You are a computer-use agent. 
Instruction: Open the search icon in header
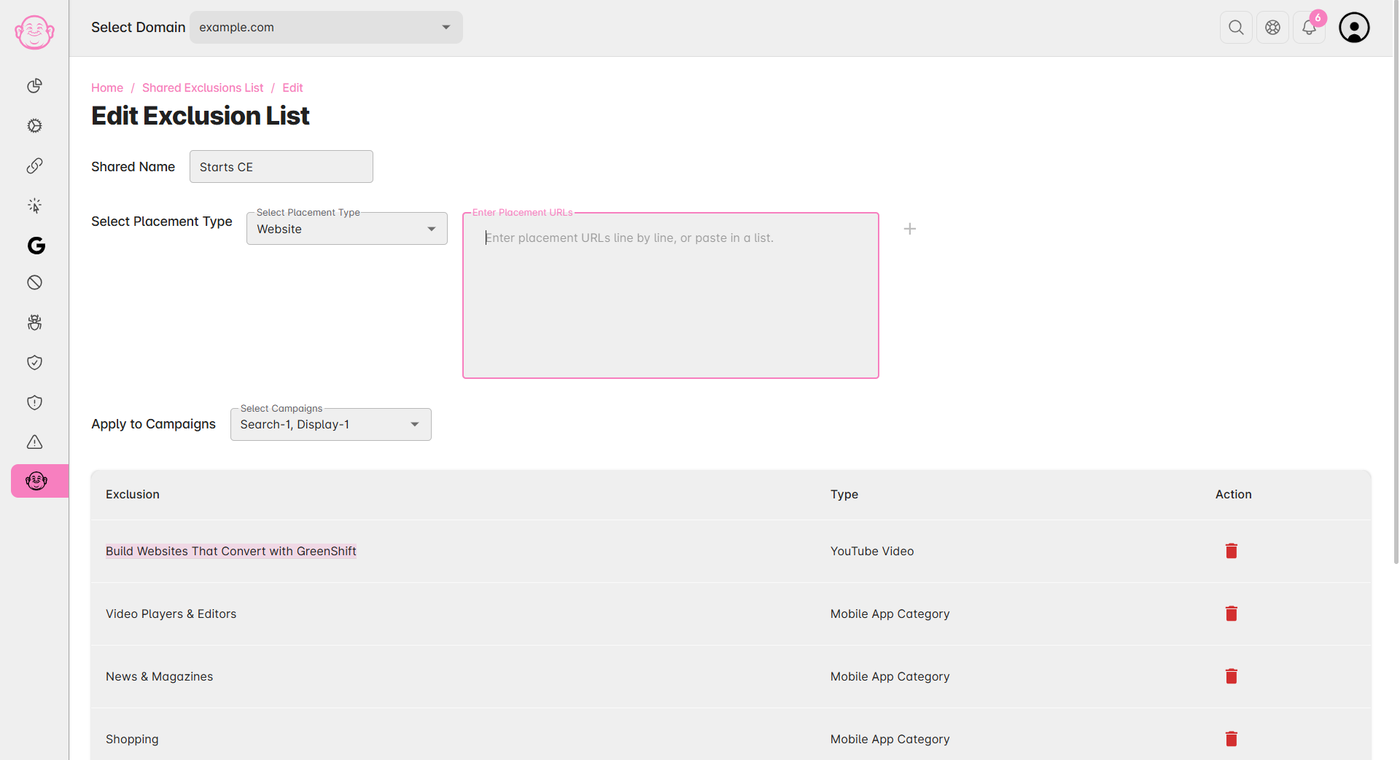pyautogui.click(x=1236, y=28)
